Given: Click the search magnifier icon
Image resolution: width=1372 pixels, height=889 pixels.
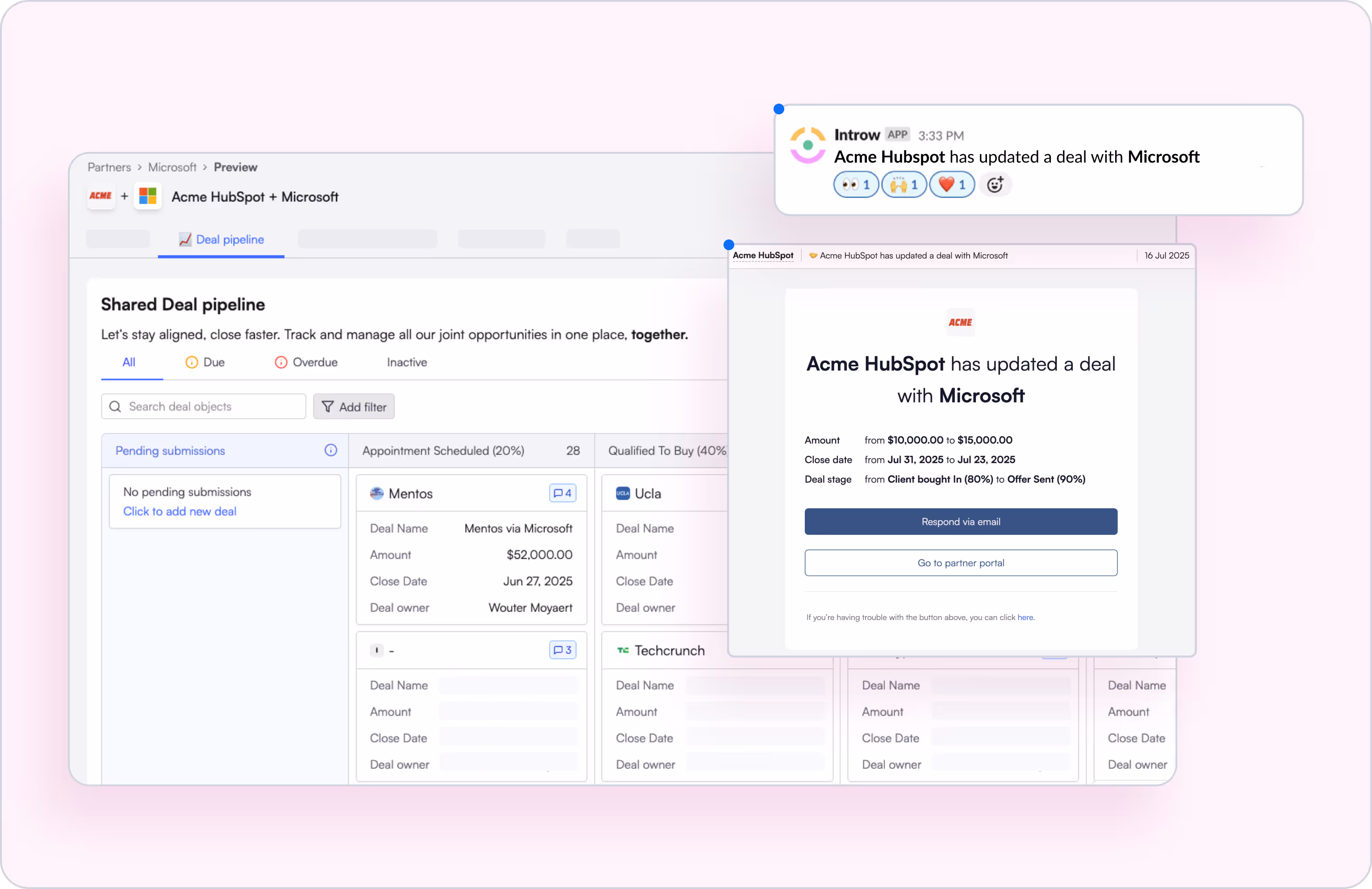Looking at the screenshot, I should [x=115, y=407].
